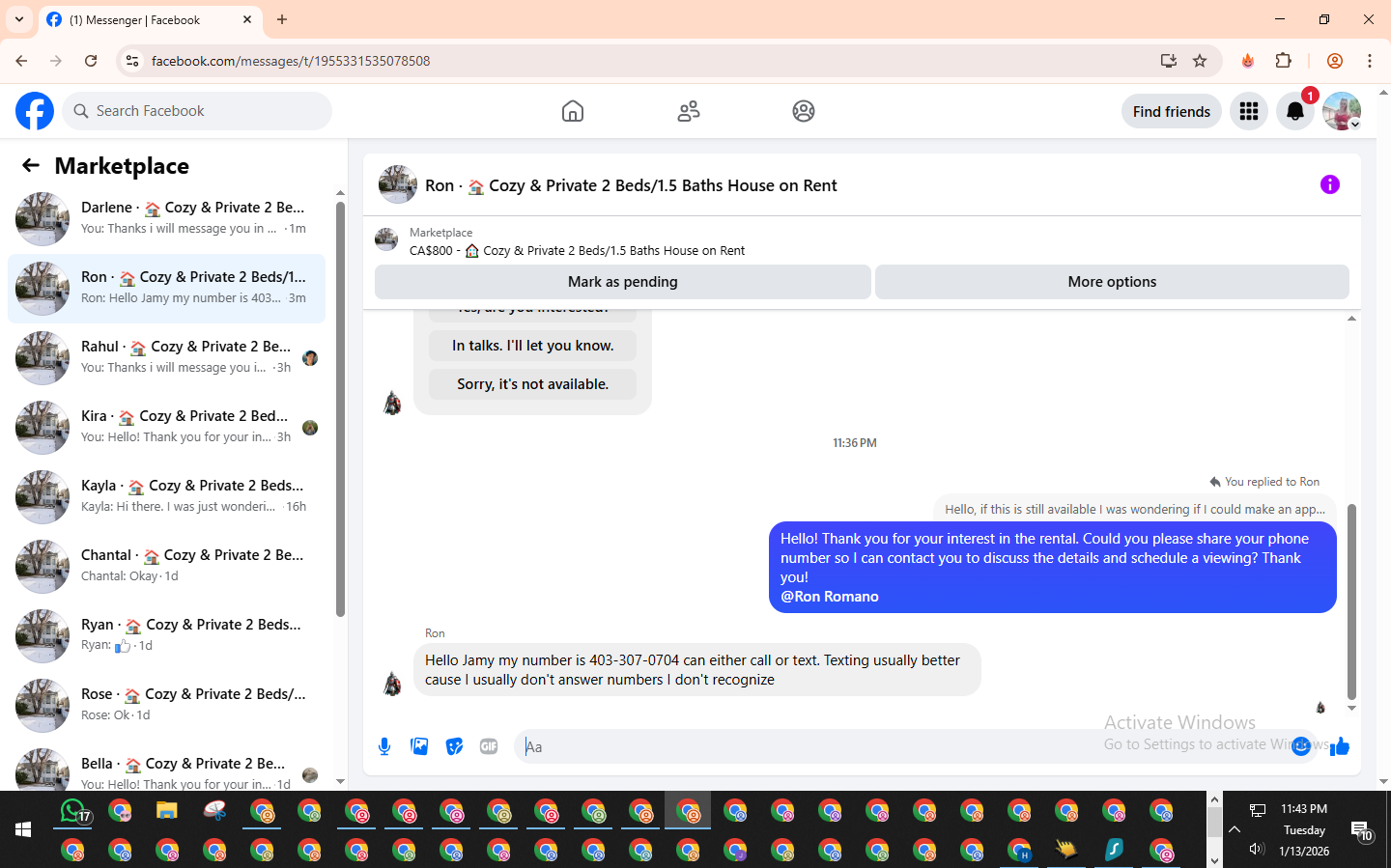Open Chrome three-dot menu

click(1370, 61)
